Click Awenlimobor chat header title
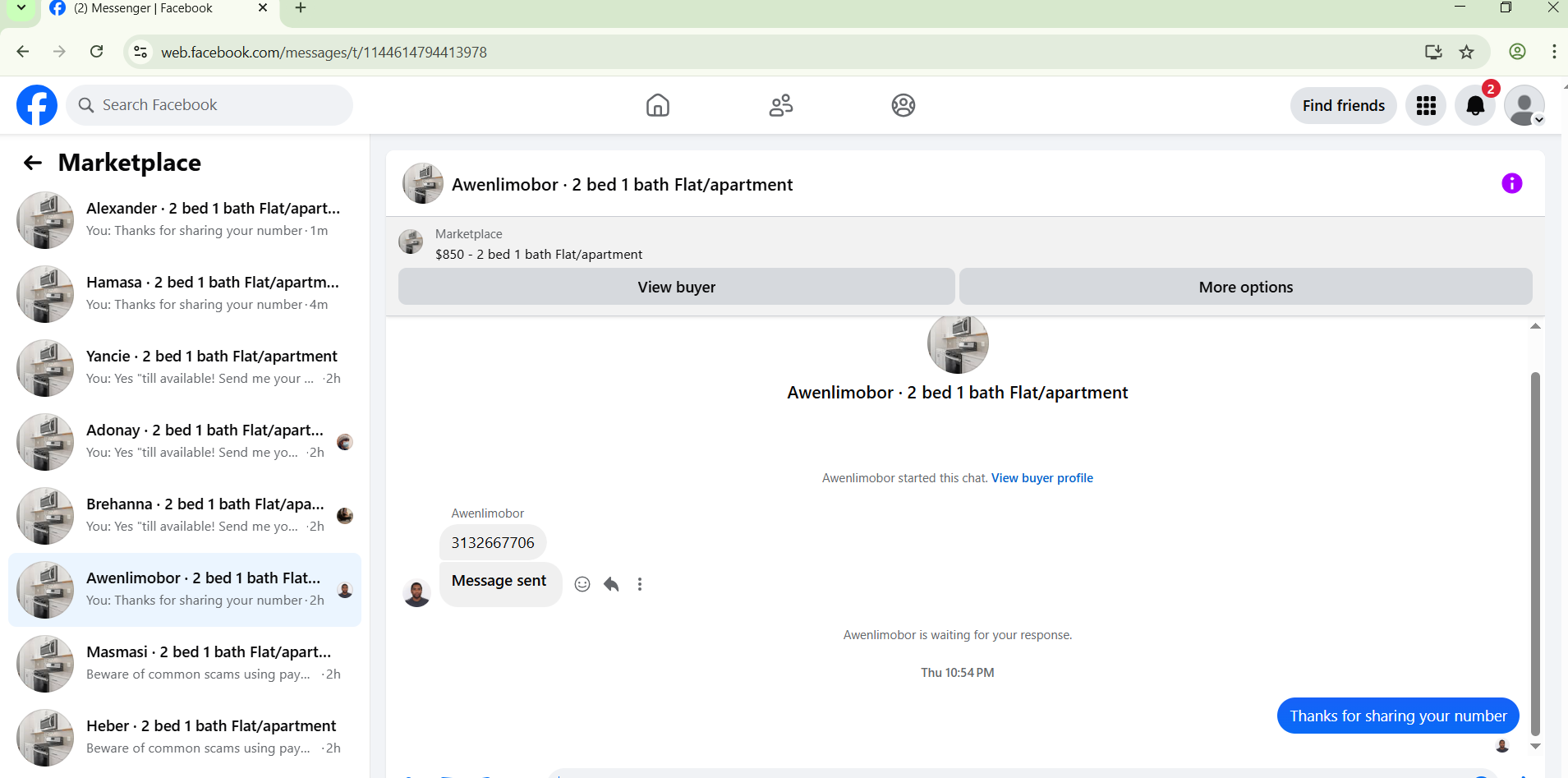 pyautogui.click(x=622, y=184)
